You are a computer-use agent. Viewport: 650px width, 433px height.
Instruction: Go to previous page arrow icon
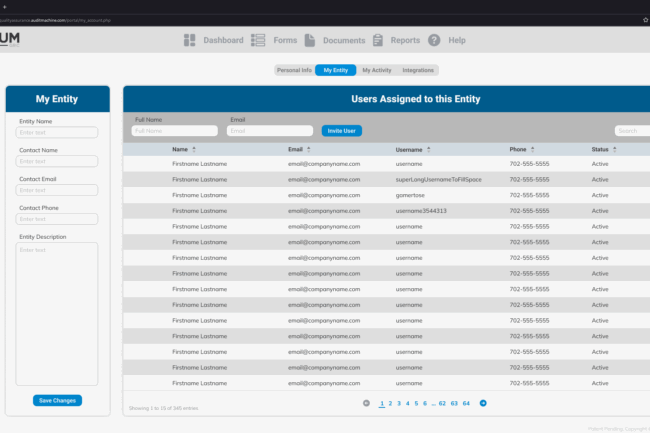coord(366,403)
